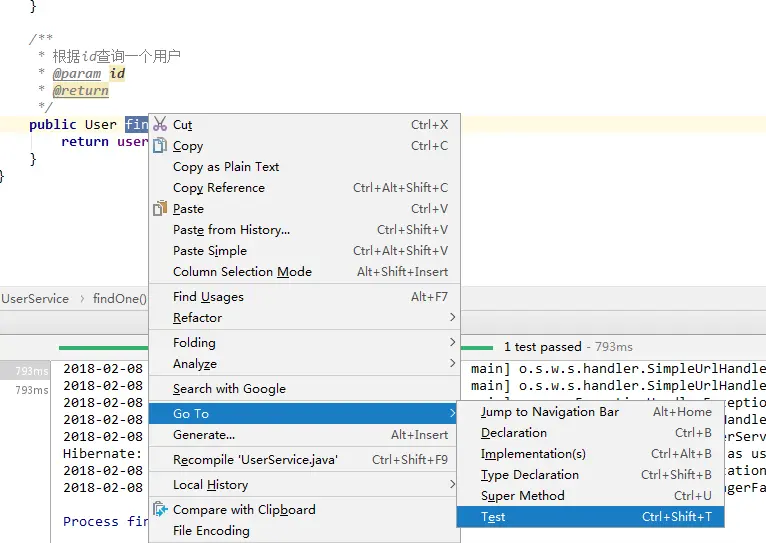Click UserService breadcrumb
The height and width of the screenshot is (543, 766).
point(35,298)
